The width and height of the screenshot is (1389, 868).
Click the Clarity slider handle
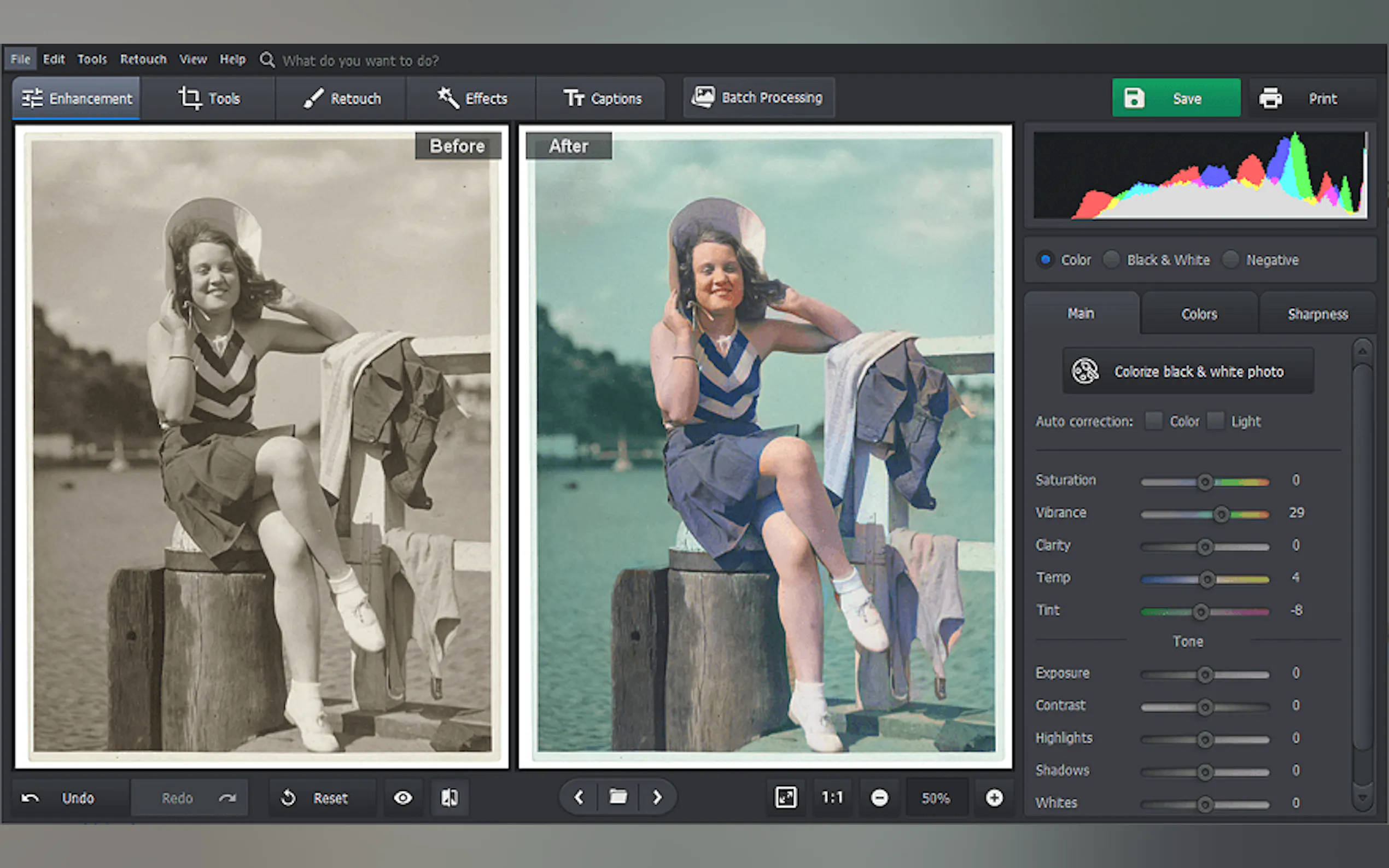click(x=1205, y=547)
